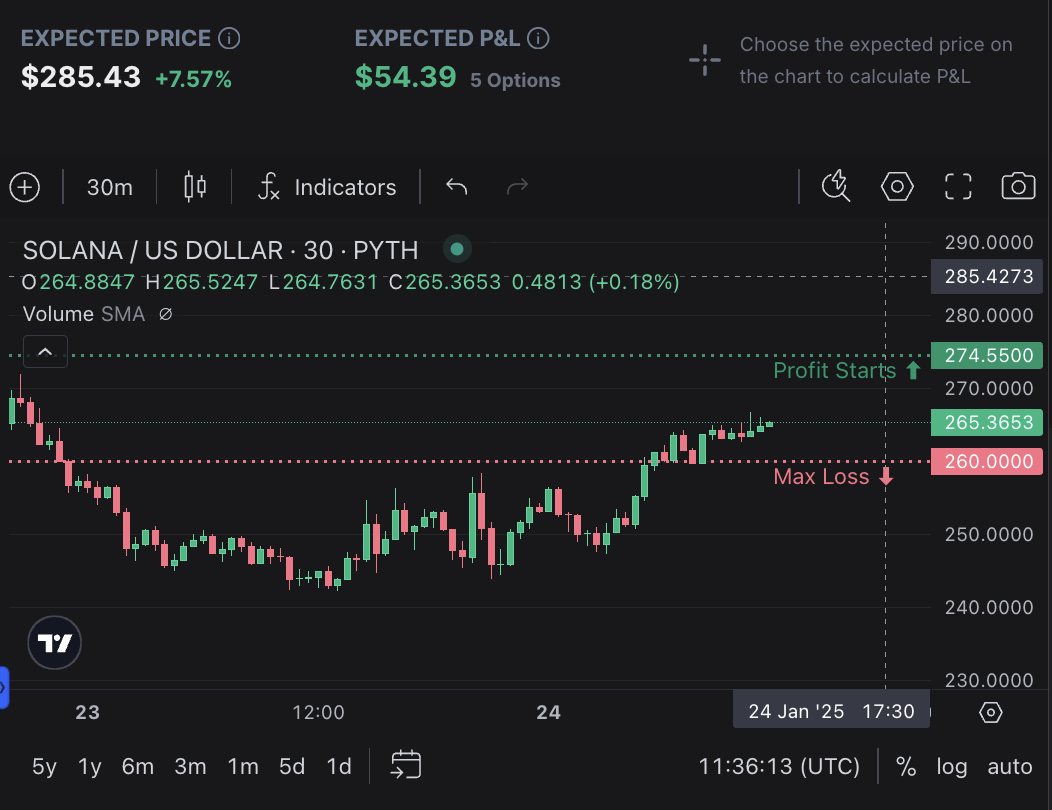Click the Expected Price info icon

point(229,39)
